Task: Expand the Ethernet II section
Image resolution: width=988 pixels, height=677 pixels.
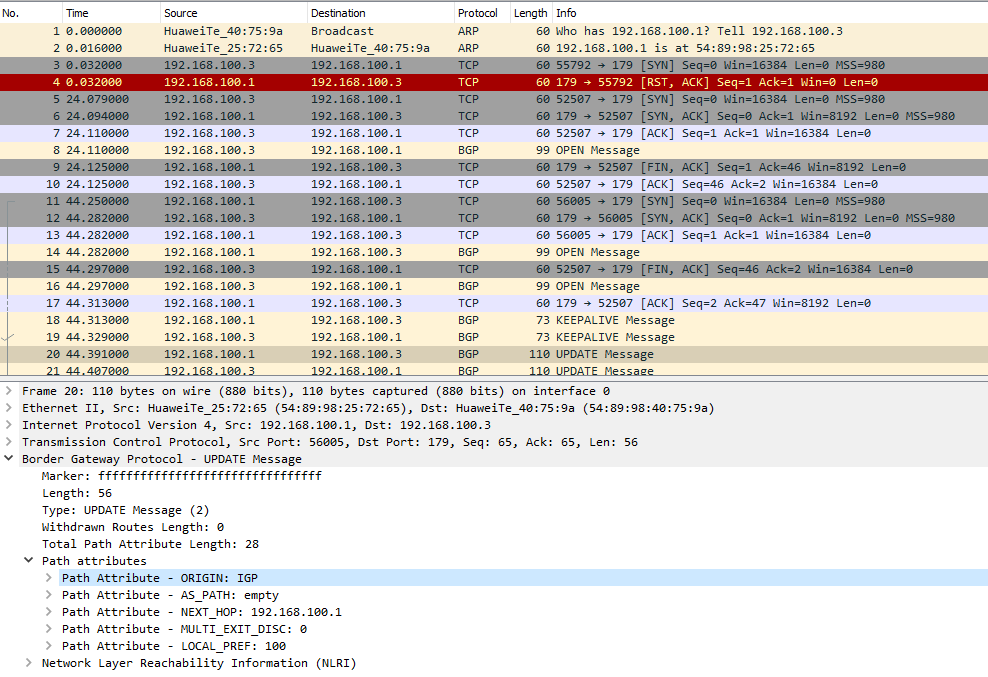Action: coord(9,408)
